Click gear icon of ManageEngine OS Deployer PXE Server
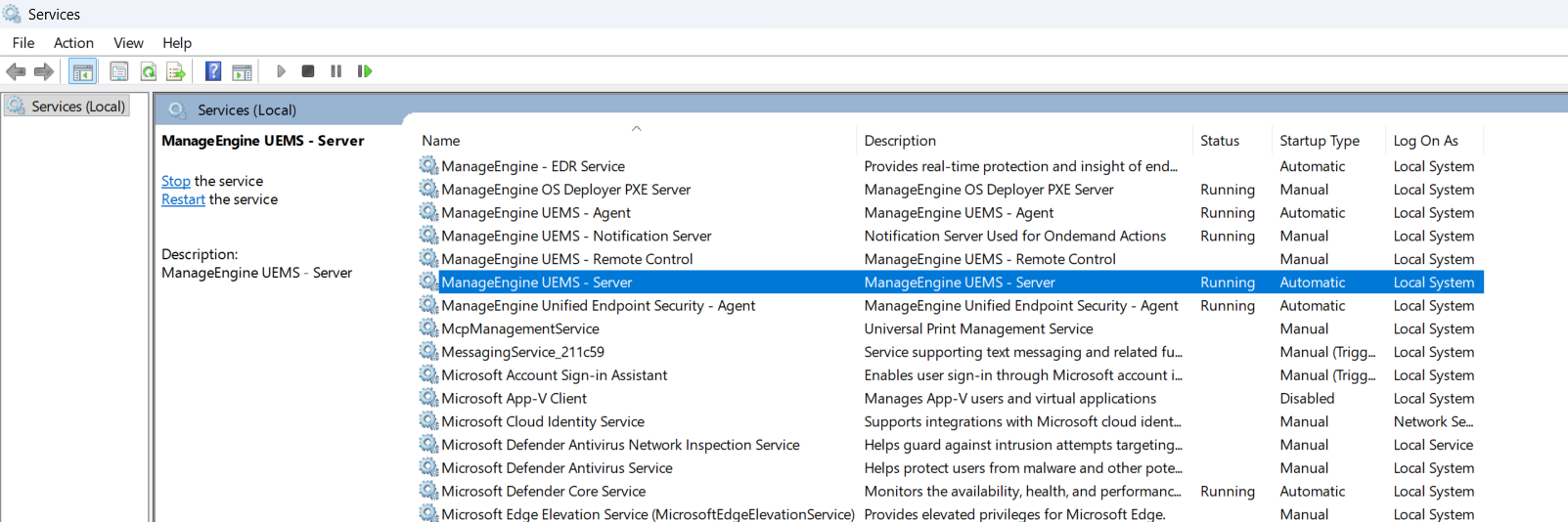The width and height of the screenshot is (1568, 522). tap(428, 189)
